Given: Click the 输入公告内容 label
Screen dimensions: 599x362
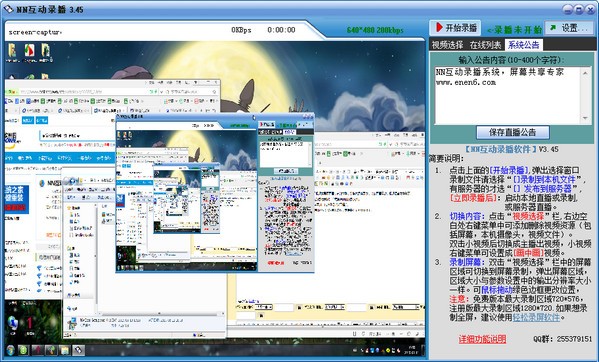Looking at the screenshot, I should 512,60.
